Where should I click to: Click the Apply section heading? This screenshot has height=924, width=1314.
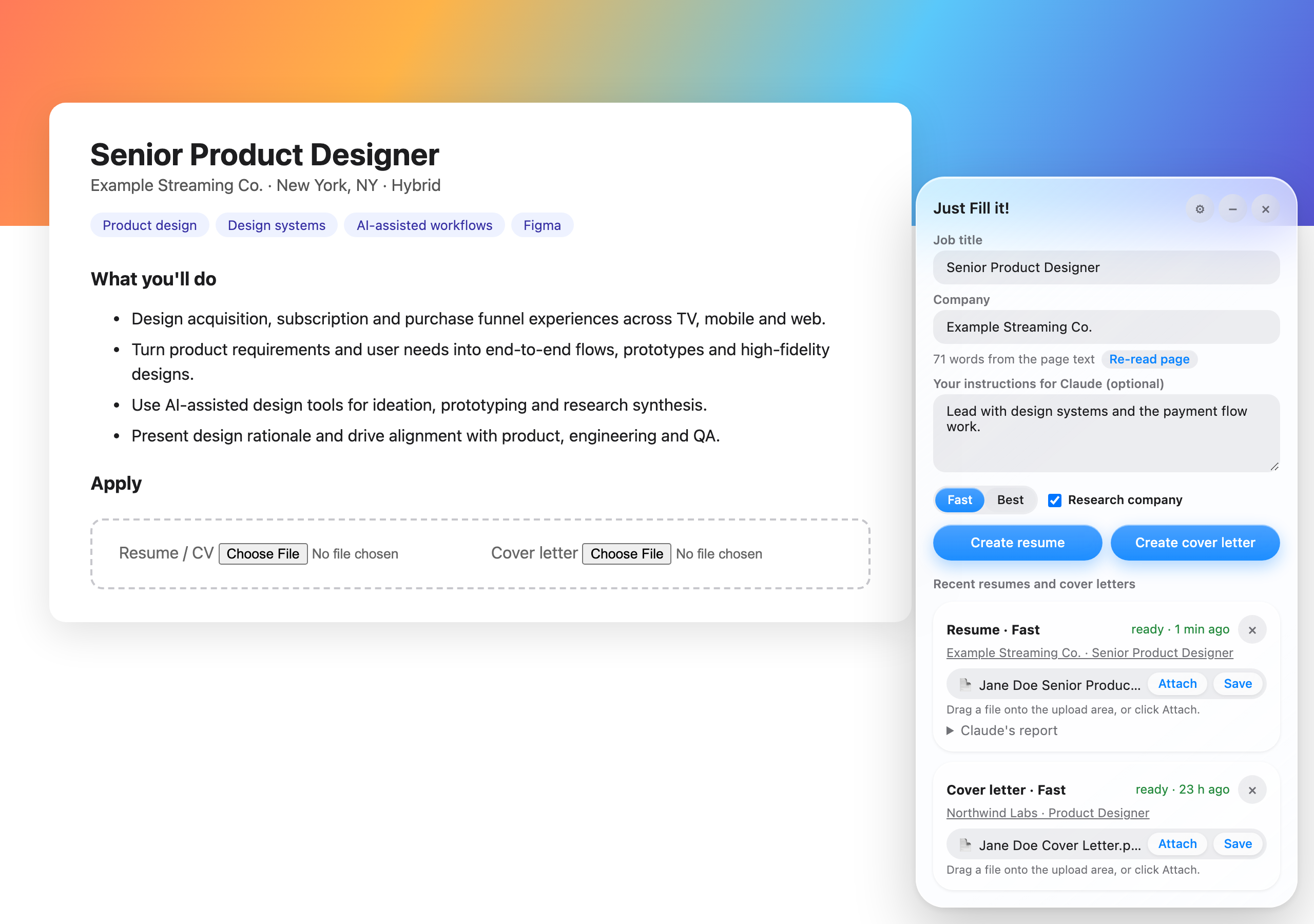tap(116, 484)
